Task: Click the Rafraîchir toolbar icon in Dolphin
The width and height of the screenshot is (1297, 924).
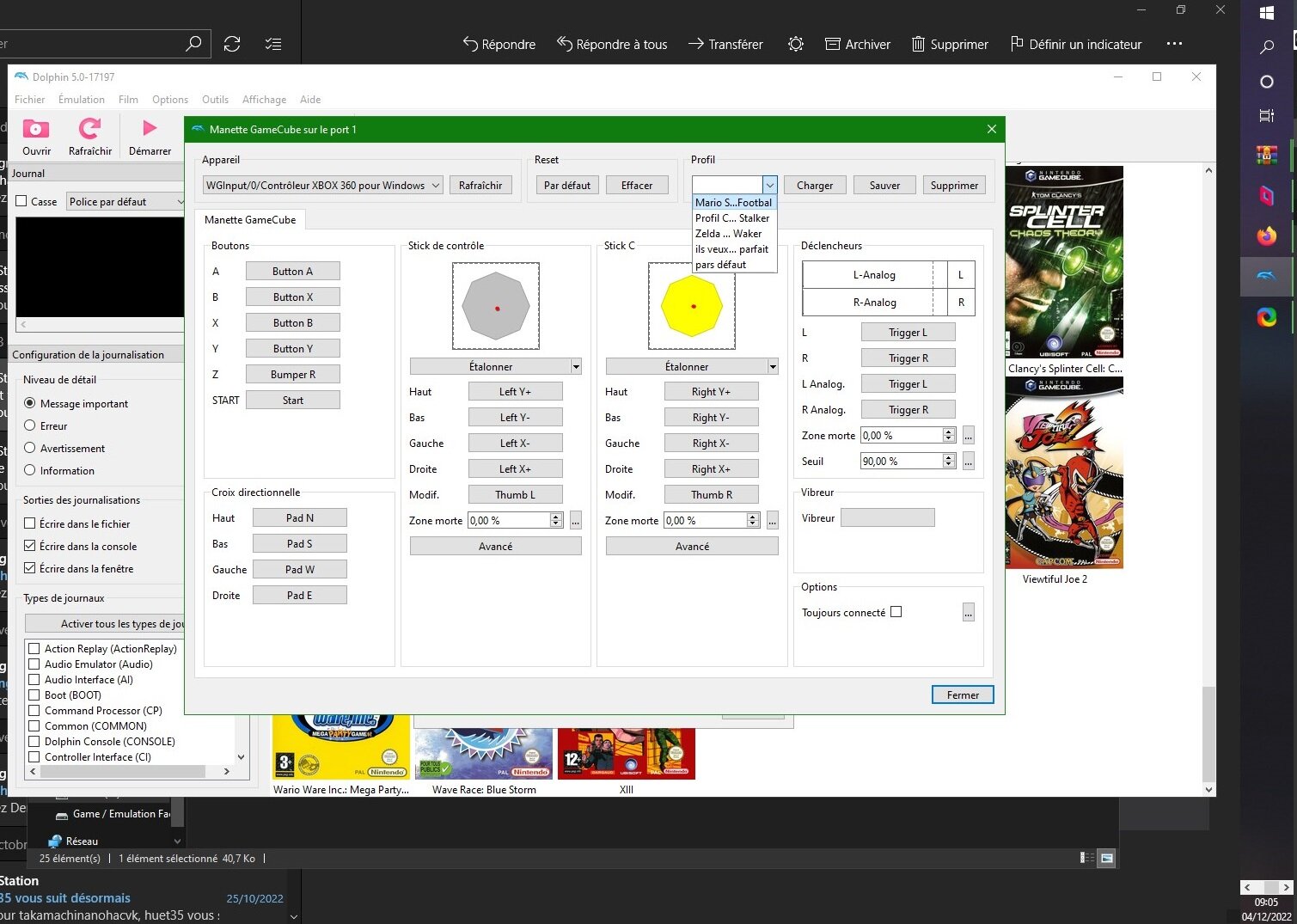Action: point(89,130)
